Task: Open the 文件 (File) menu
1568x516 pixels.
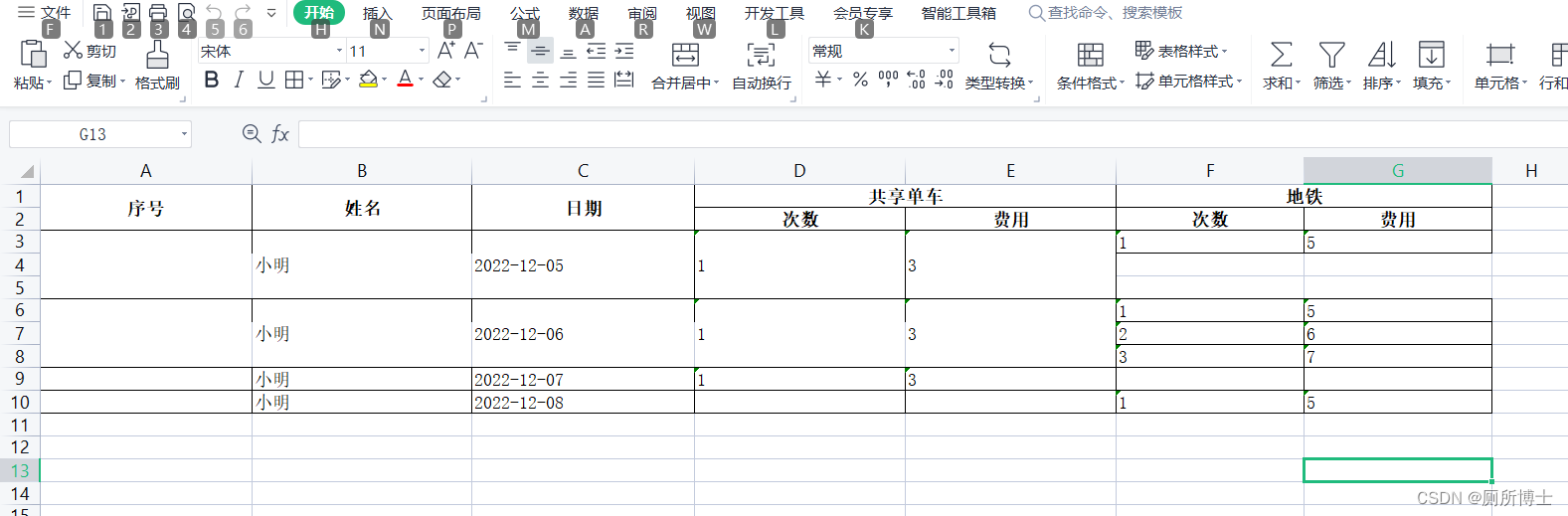Action: [45, 13]
